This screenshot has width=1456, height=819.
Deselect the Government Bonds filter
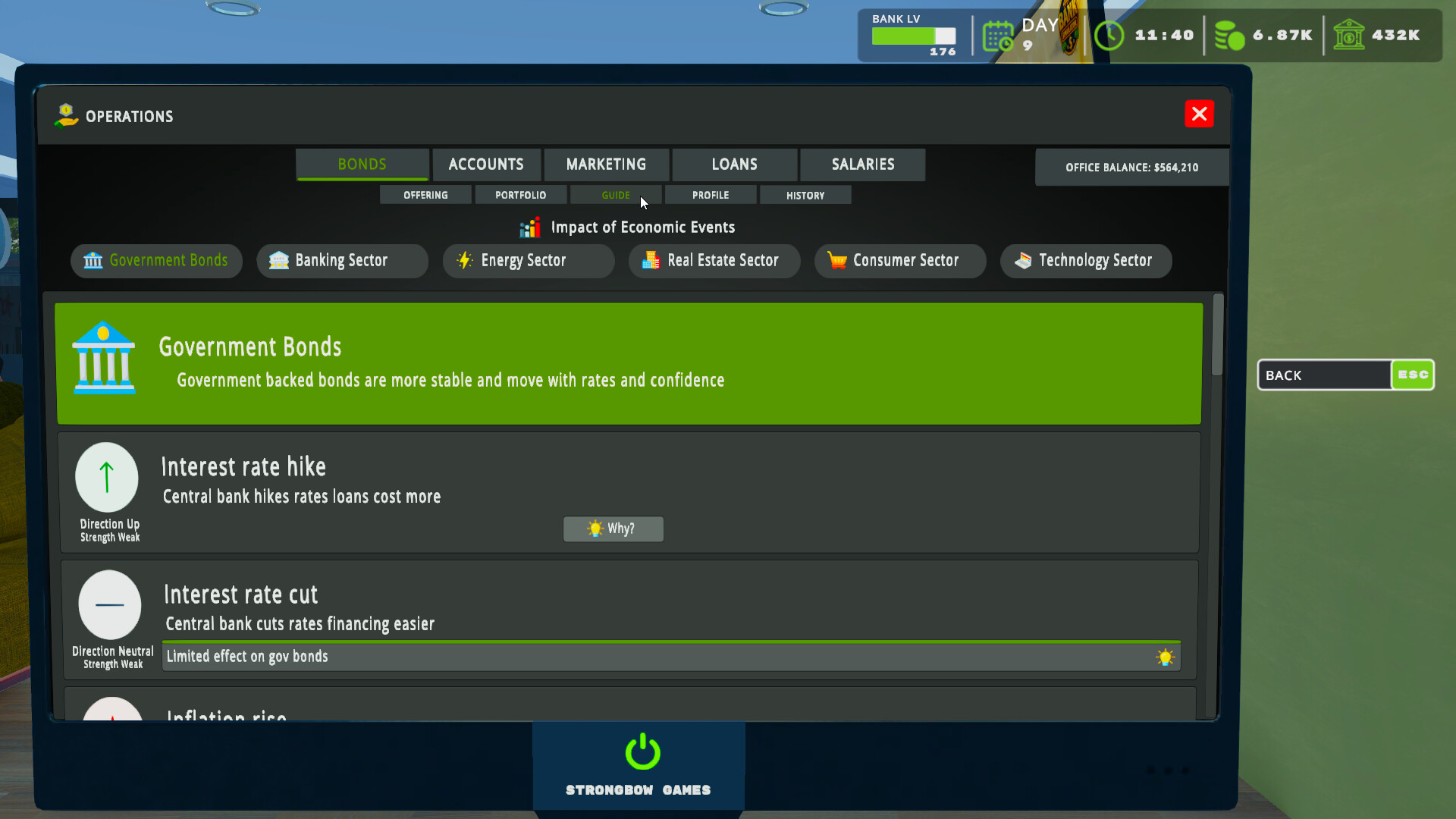tap(156, 260)
